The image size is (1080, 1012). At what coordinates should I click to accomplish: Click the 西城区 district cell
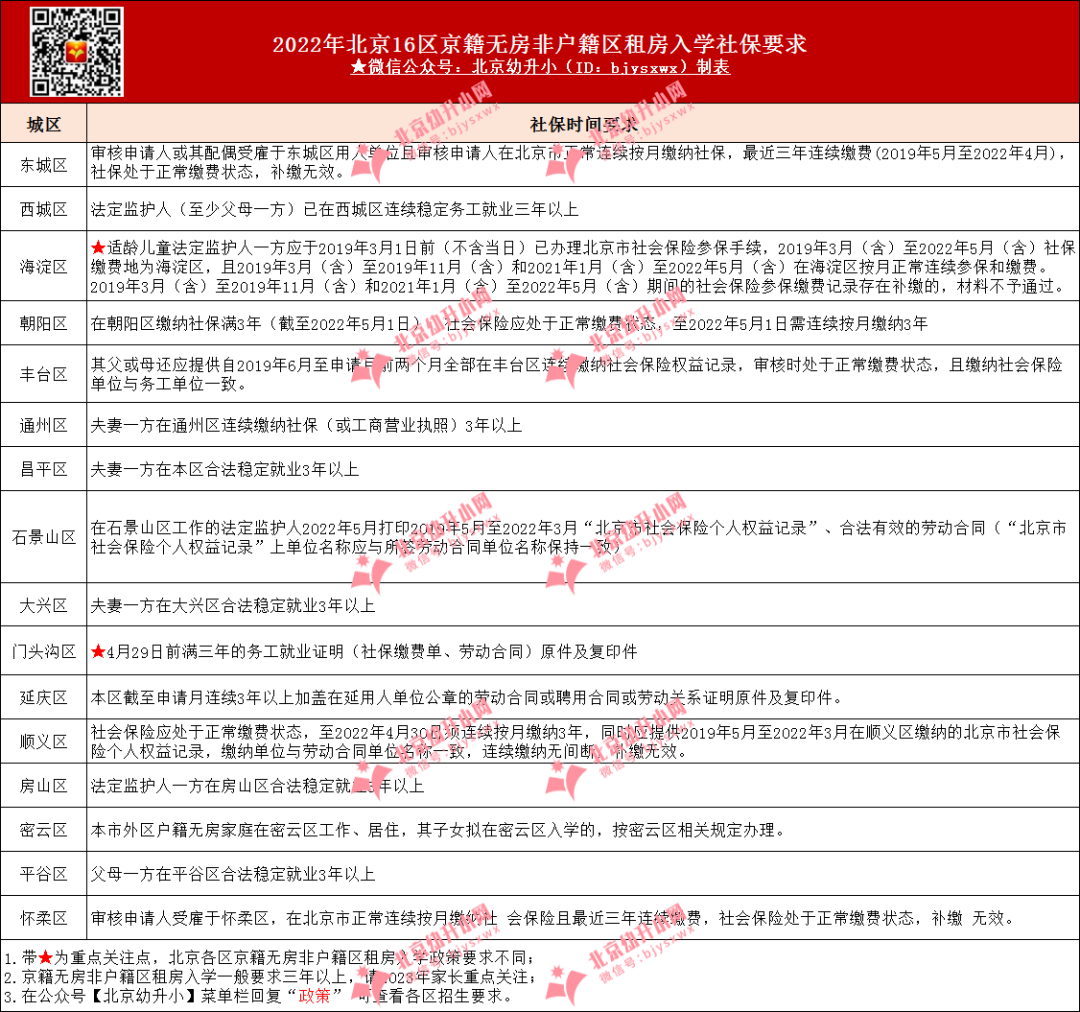44,209
